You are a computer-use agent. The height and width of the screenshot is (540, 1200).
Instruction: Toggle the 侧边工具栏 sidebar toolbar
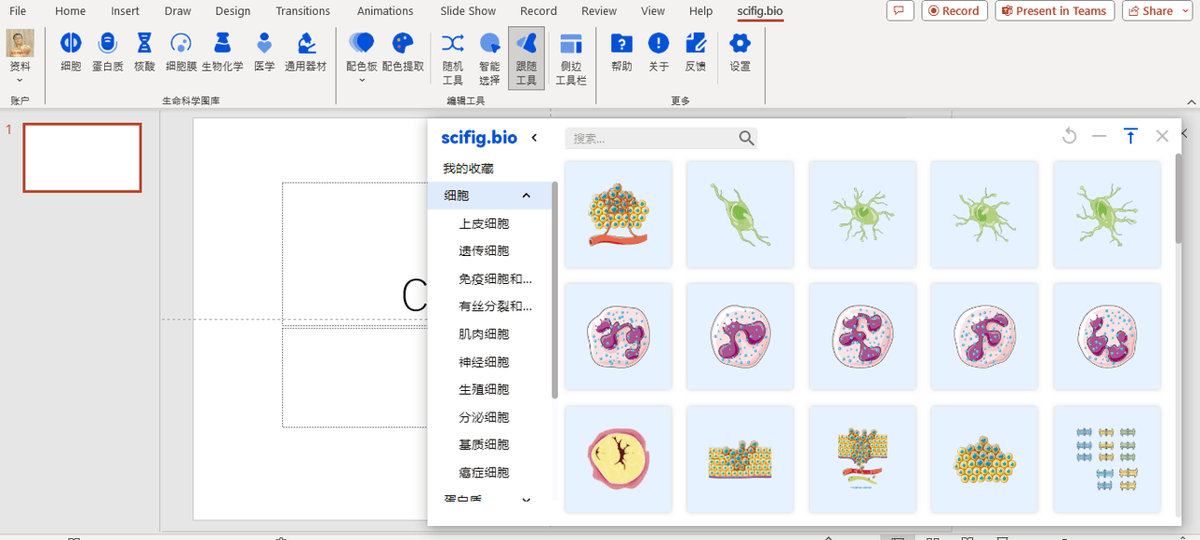click(571, 58)
